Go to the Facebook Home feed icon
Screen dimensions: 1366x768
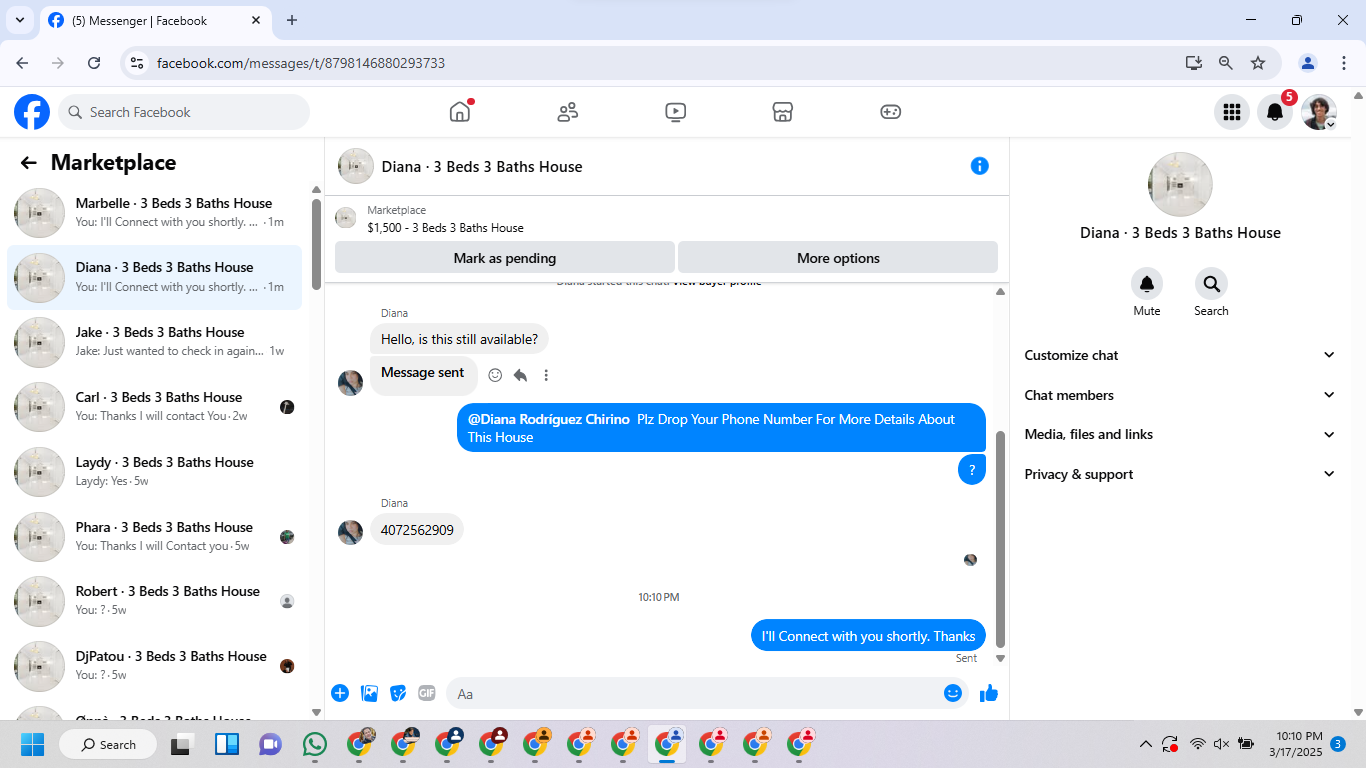click(x=460, y=112)
